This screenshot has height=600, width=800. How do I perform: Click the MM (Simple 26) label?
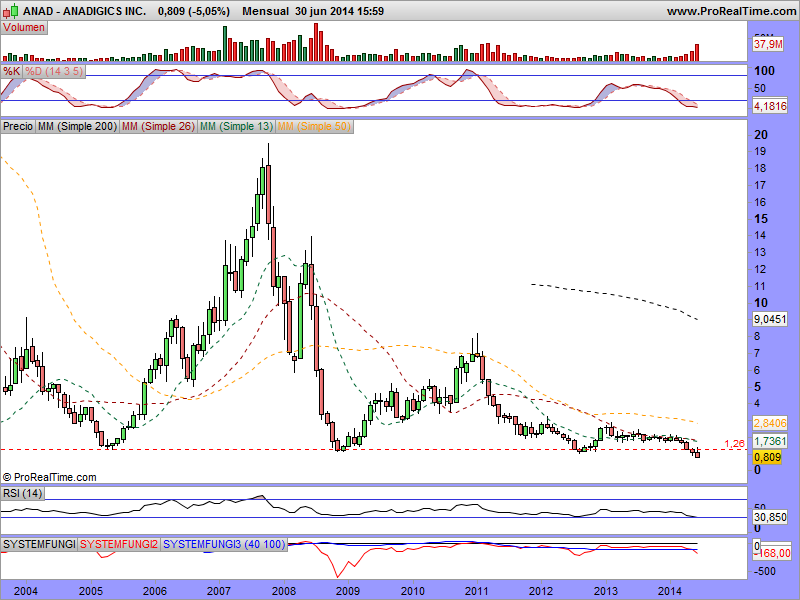coord(158,126)
